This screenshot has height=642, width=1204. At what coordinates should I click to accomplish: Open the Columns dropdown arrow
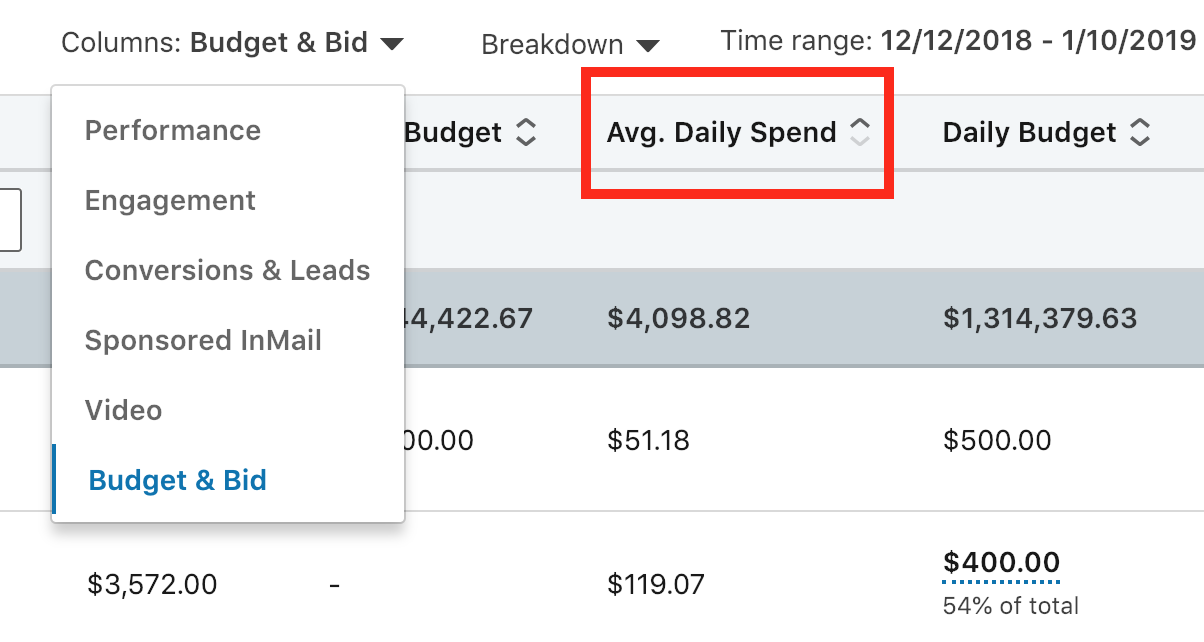coord(392,44)
